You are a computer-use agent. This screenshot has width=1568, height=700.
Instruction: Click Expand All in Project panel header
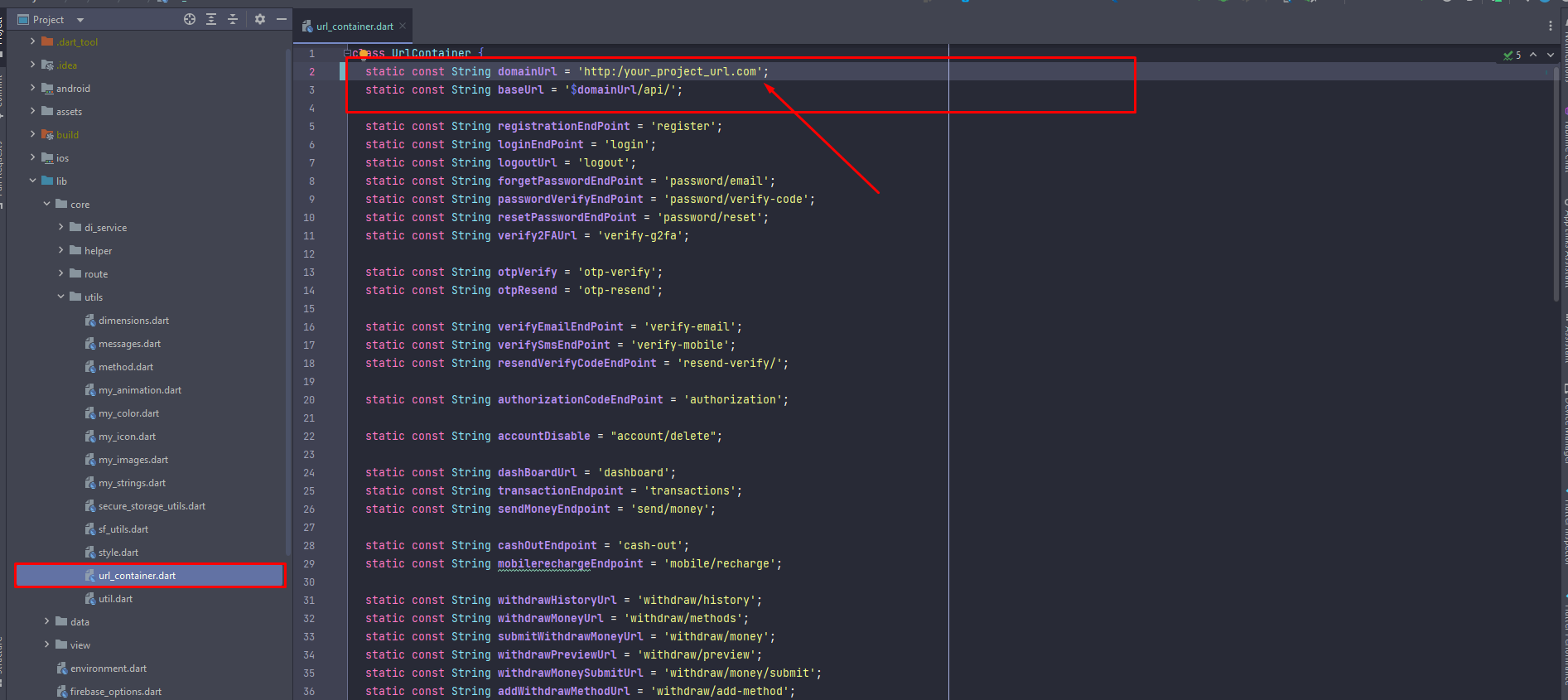211,19
